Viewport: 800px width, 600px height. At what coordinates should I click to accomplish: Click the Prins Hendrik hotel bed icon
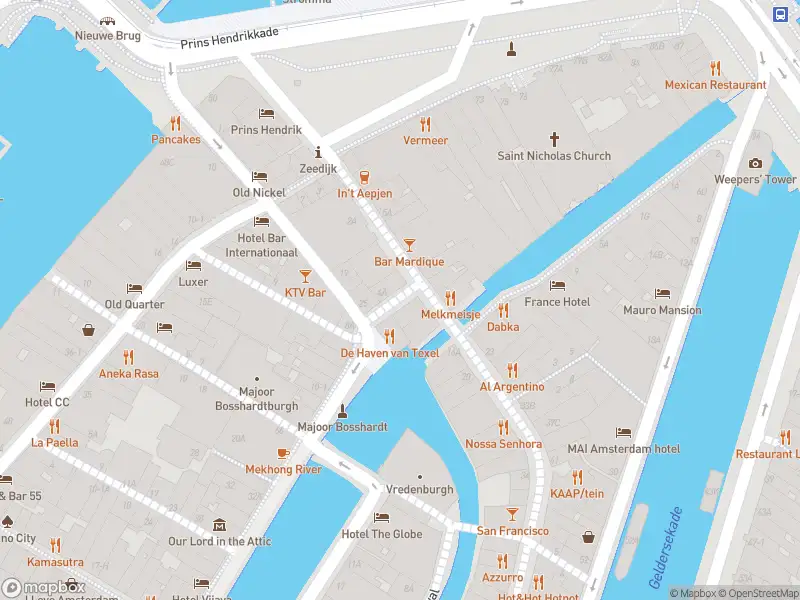(266, 113)
